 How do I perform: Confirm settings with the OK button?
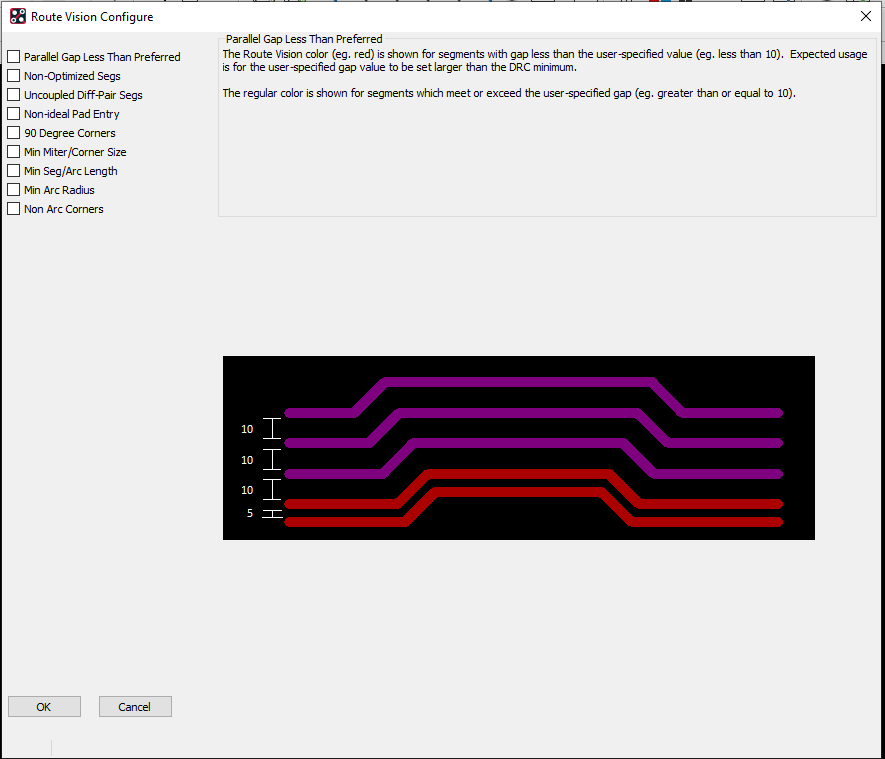coord(44,707)
